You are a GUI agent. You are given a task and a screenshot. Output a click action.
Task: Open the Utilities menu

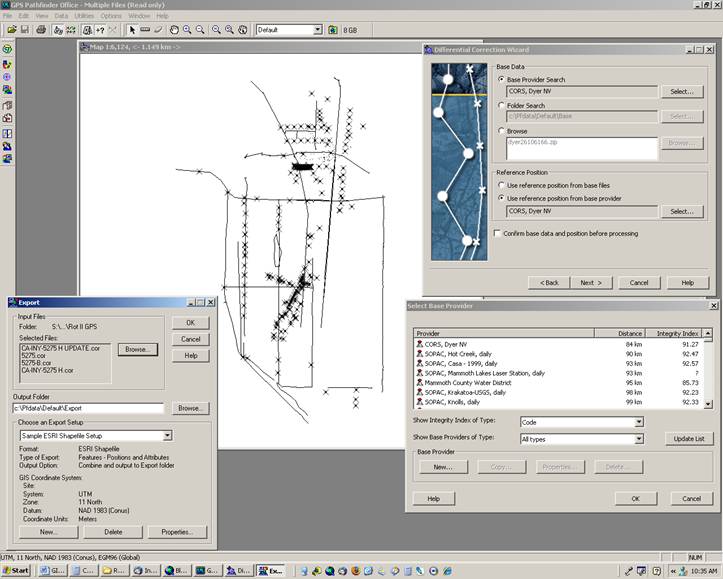tap(84, 16)
